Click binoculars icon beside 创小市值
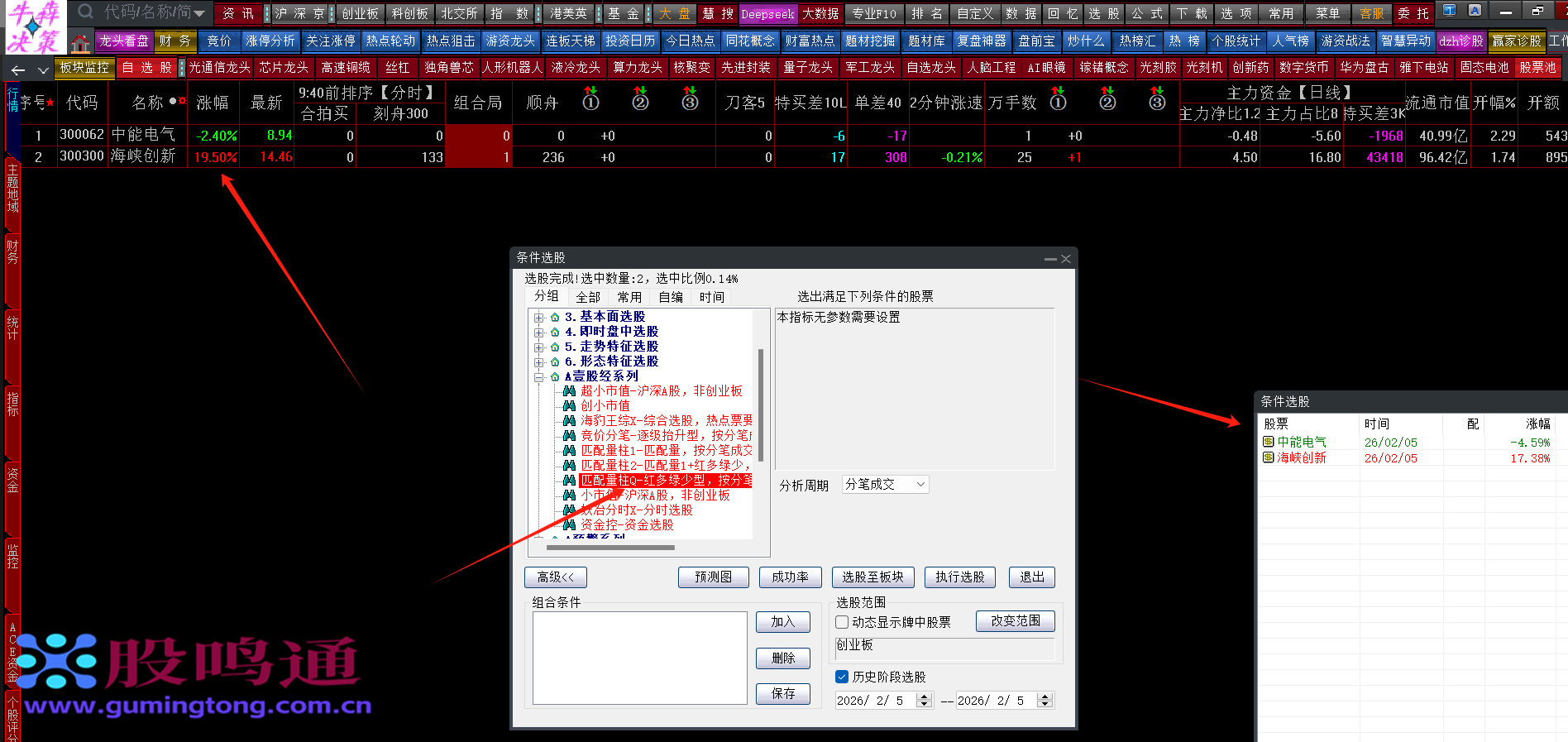 tap(569, 406)
